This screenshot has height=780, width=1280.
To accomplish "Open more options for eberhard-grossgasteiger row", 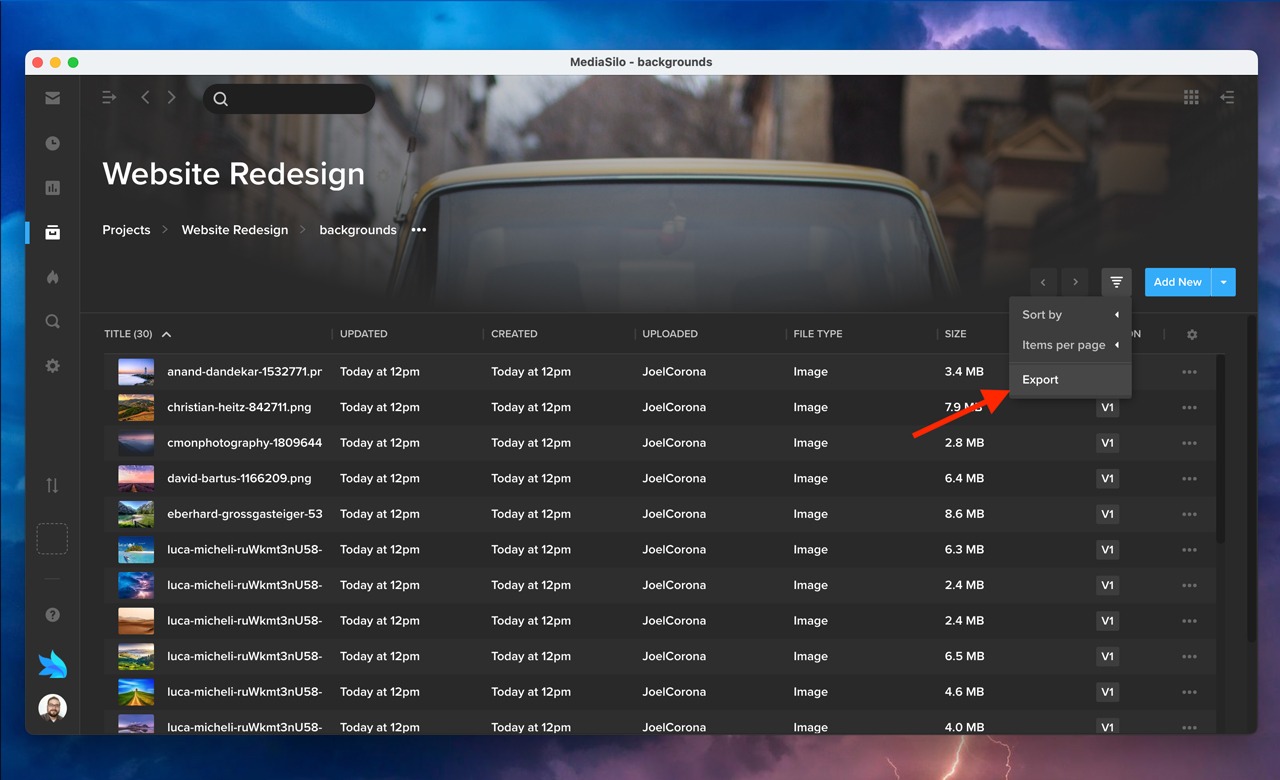I will [1189, 514].
